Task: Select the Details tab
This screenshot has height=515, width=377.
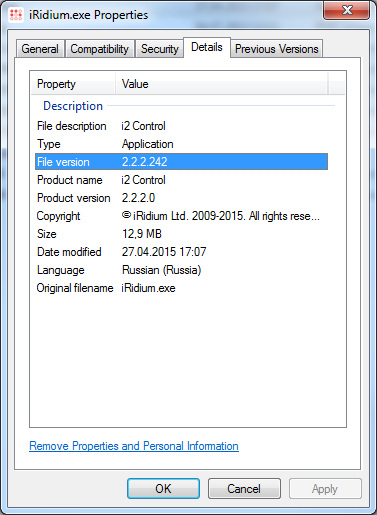Action: tap(207, 47)
